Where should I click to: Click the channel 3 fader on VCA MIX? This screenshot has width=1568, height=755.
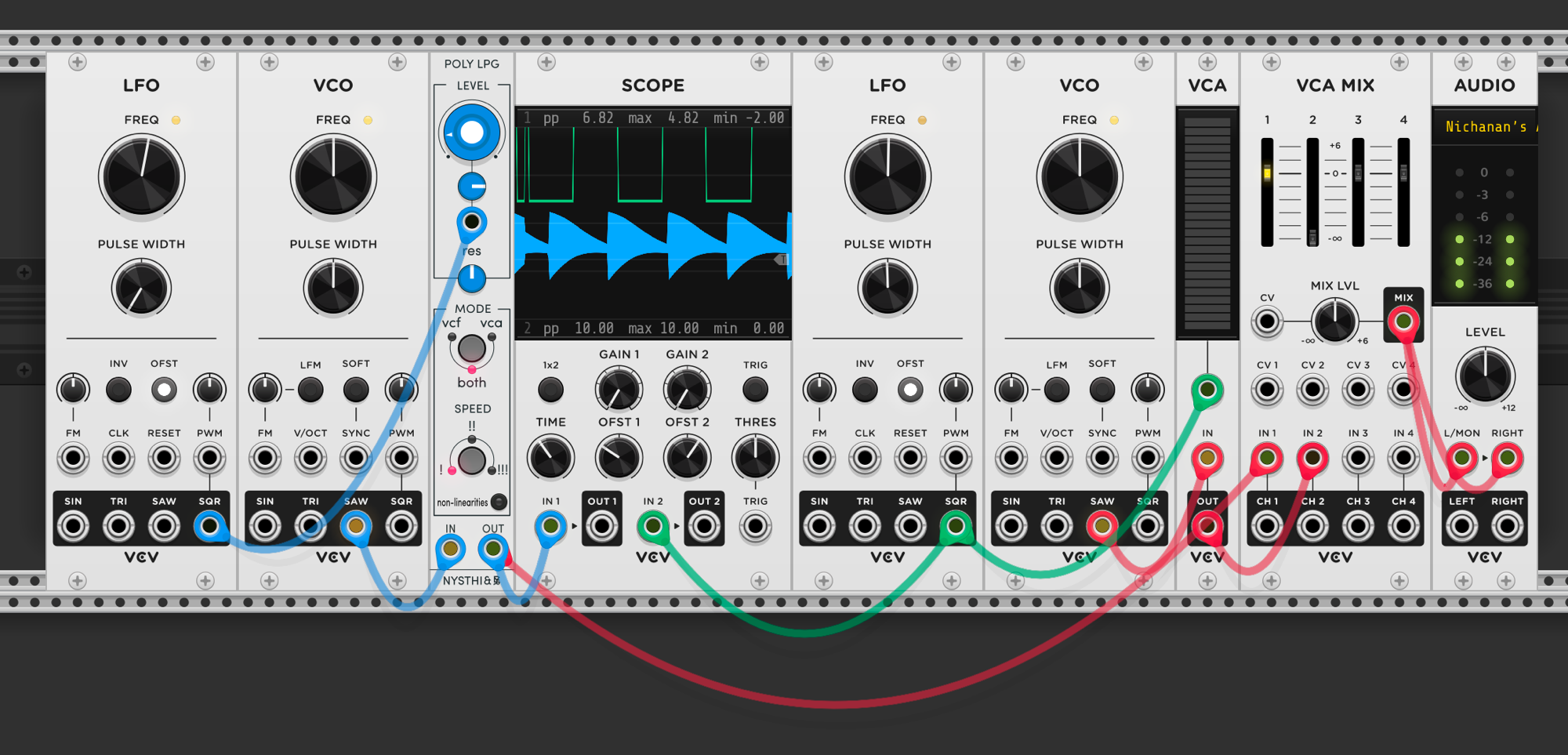point(1358,192)
